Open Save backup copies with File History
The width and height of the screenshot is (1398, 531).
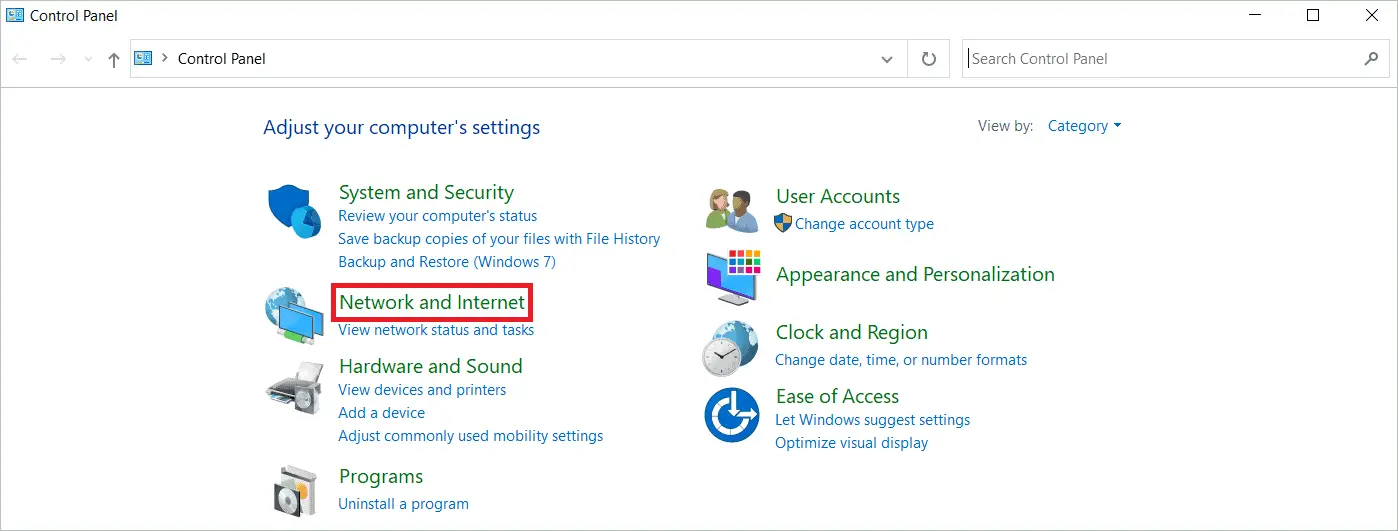coord(499,239)
